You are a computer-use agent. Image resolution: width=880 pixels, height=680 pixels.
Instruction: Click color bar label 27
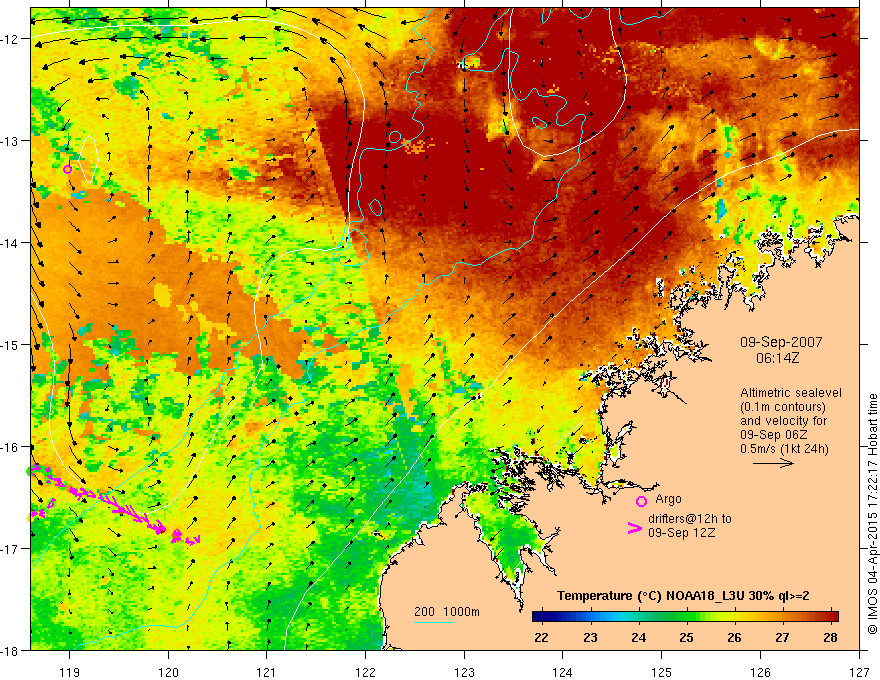pyautogui.click(x=782, y=637)
